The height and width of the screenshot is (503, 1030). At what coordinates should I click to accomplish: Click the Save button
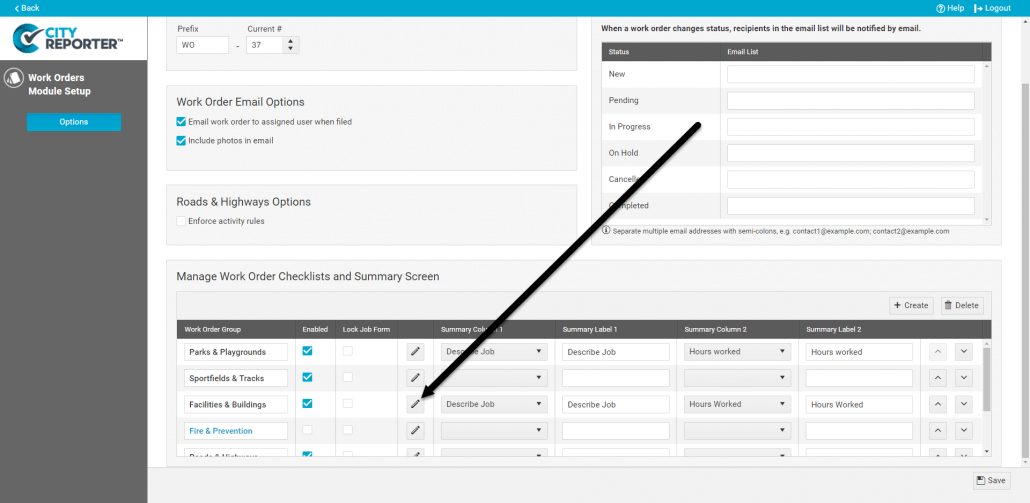click(990, 481)
